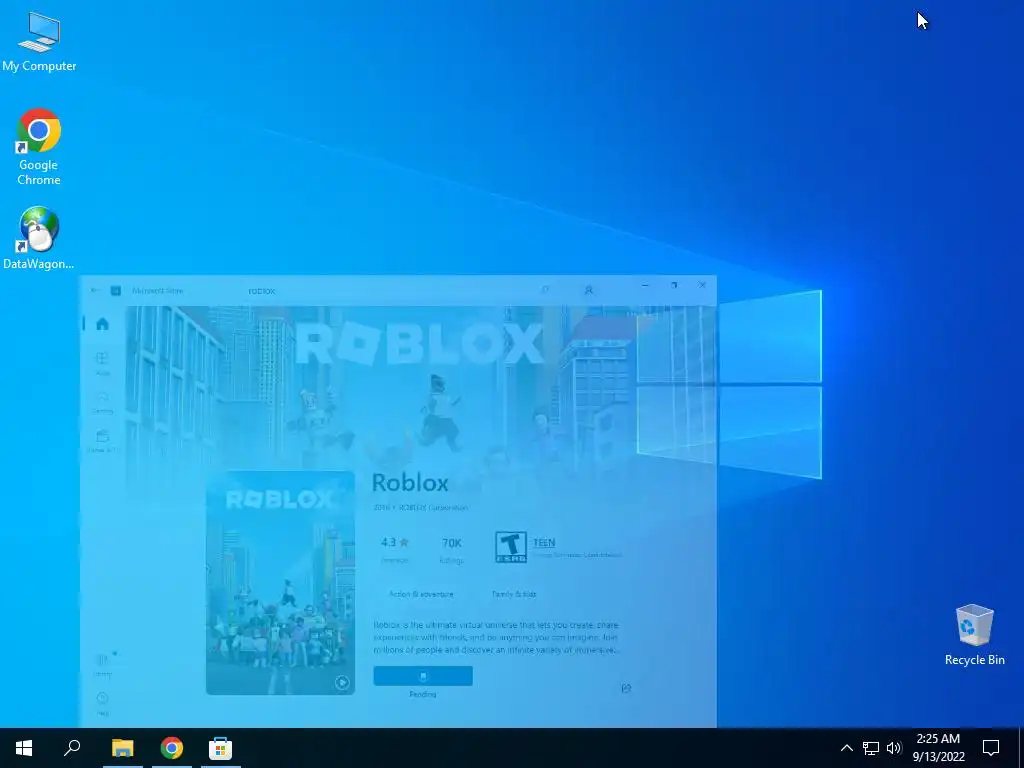
Task: Click the Roblox cover art thumbnail
Action: tap(280, 583)
